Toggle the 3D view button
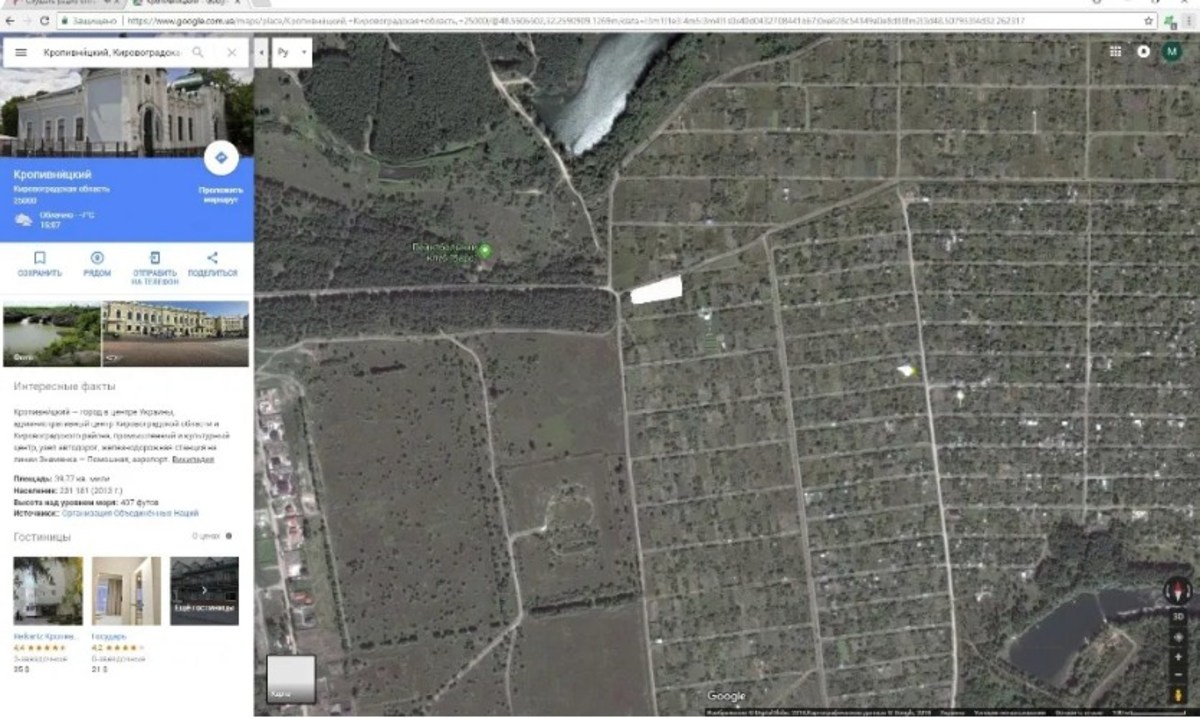Image resolution: width=1200 pixels, height=718 pixels. 1178,617
